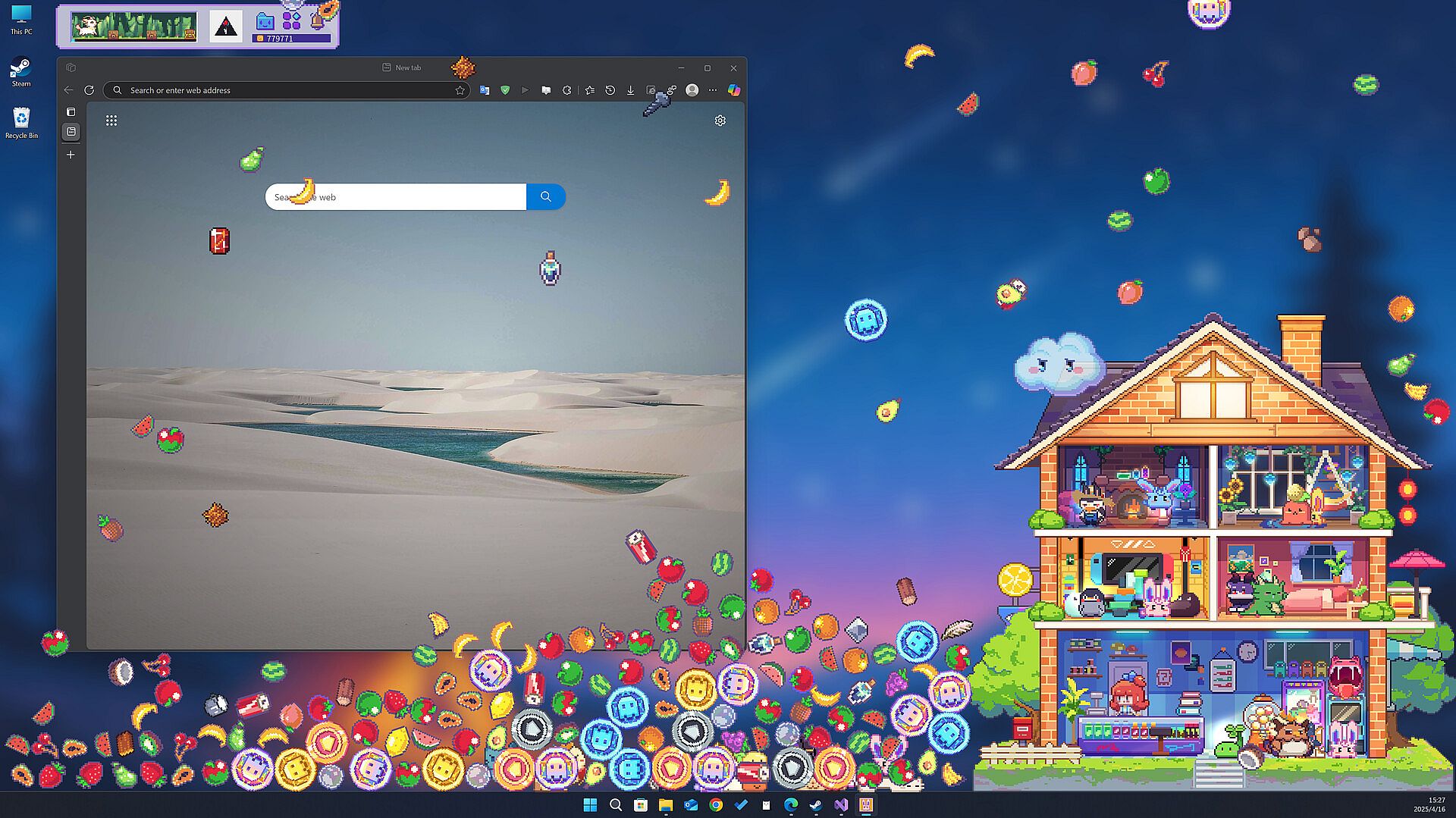Click the black triangle thumbnail in widget
The height and width of the screenshot is (818, 1456).
pos(226,27)
